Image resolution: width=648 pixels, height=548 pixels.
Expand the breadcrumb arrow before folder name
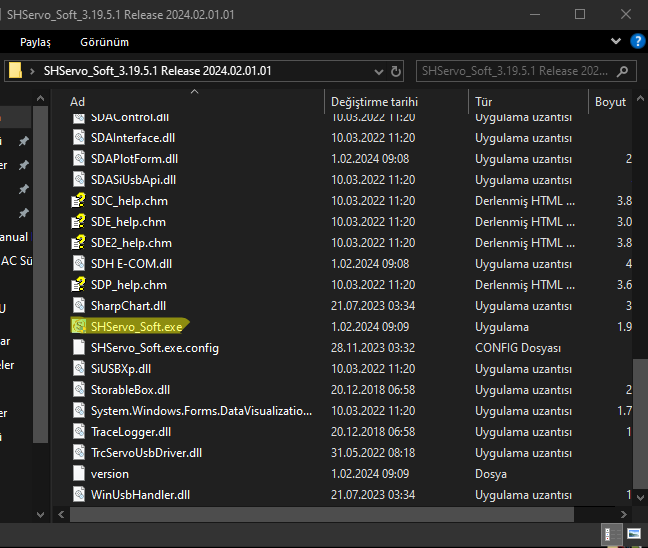coord(34,72)
